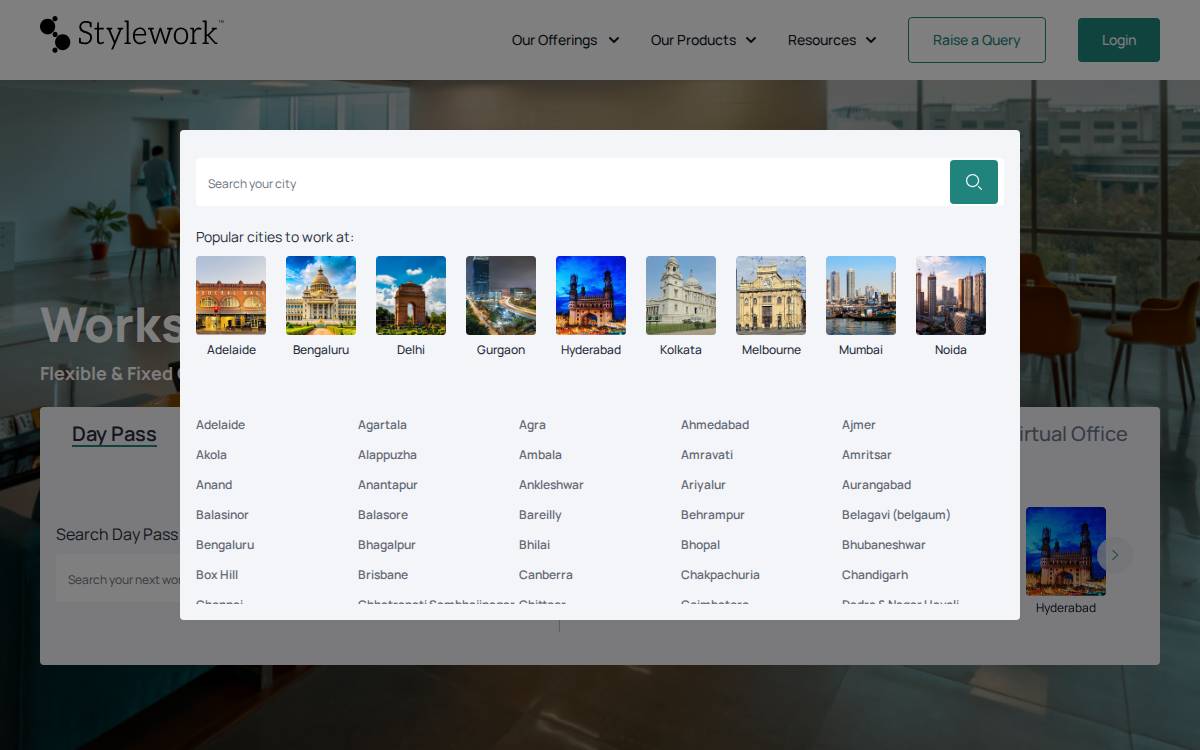
Task: Pick Bhopal in the city list
Action: click(x=700, y=545)
